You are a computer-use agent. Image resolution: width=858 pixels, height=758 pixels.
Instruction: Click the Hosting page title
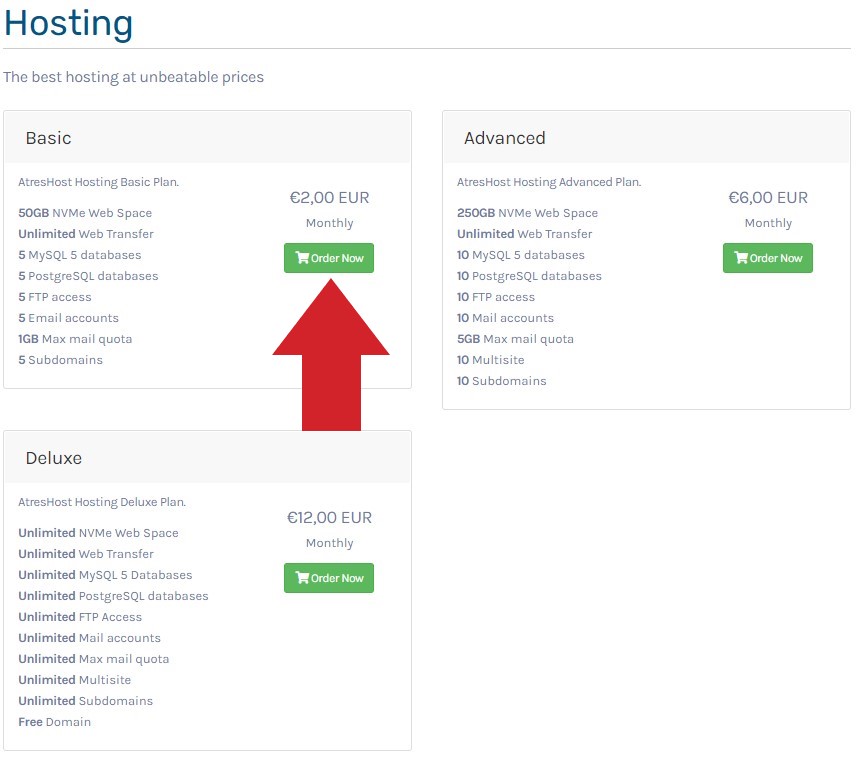pyautogui.click(x=68, y=23)
